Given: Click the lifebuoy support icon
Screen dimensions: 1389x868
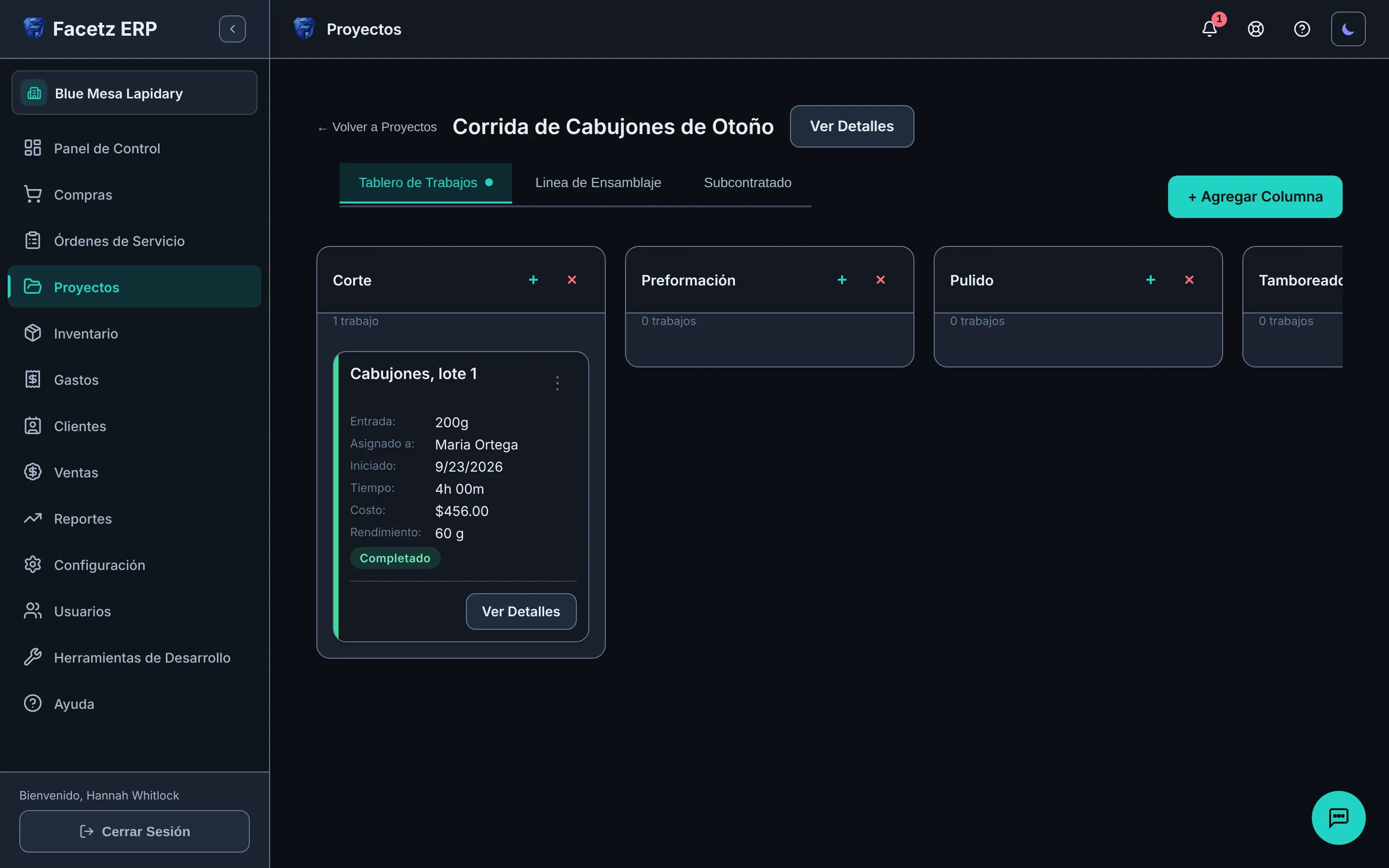Looking at the screenshot, I should pos(1255,29).
